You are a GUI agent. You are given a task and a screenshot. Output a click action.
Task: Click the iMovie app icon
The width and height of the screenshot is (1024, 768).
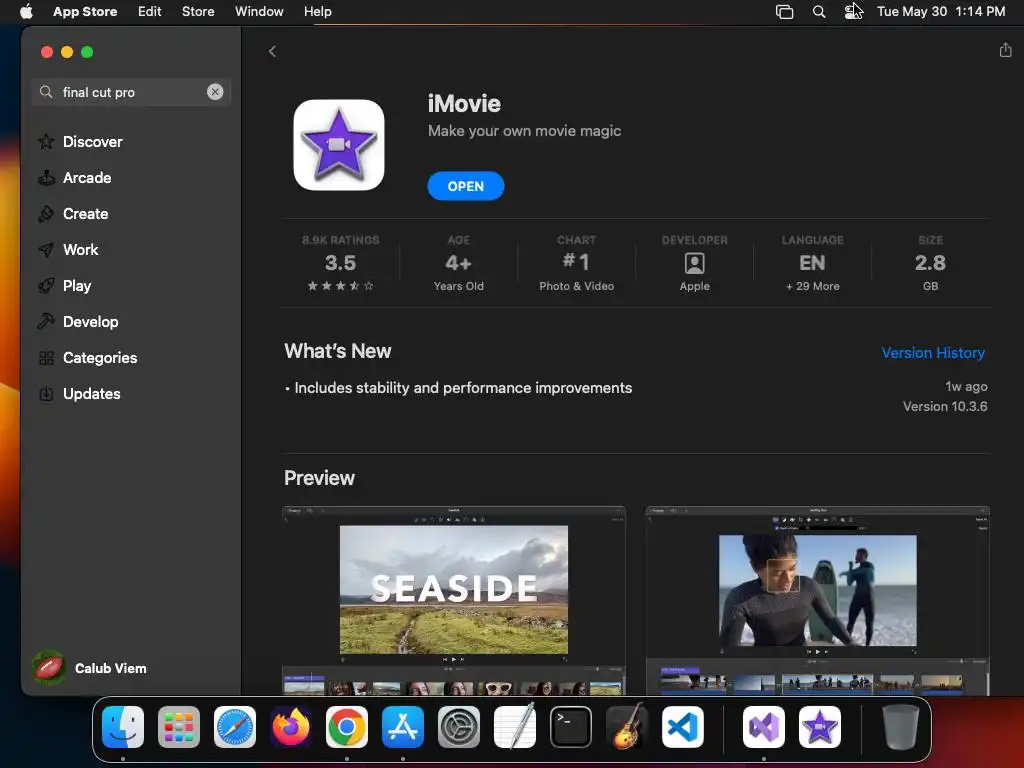click(339, 145)
